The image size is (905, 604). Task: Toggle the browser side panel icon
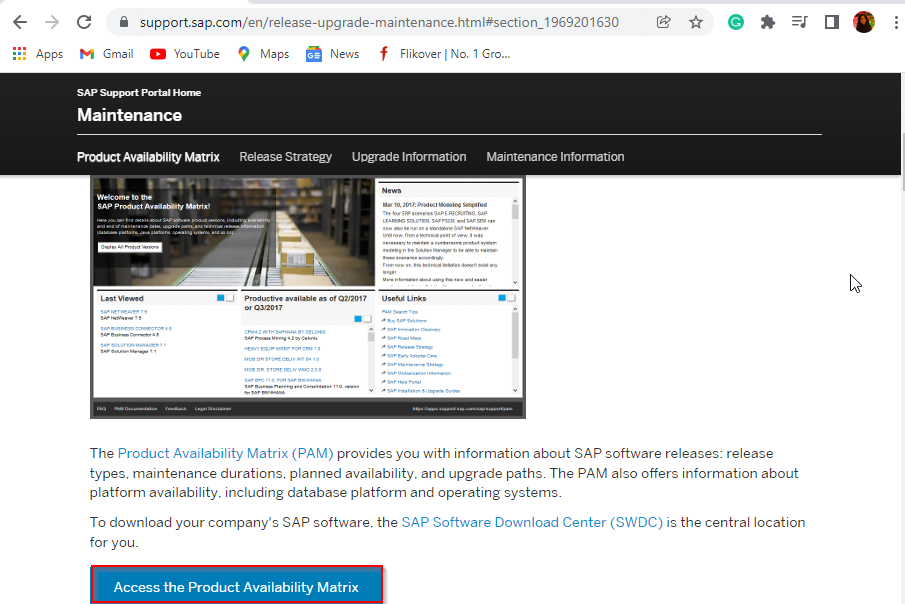[x=832, y=23]
